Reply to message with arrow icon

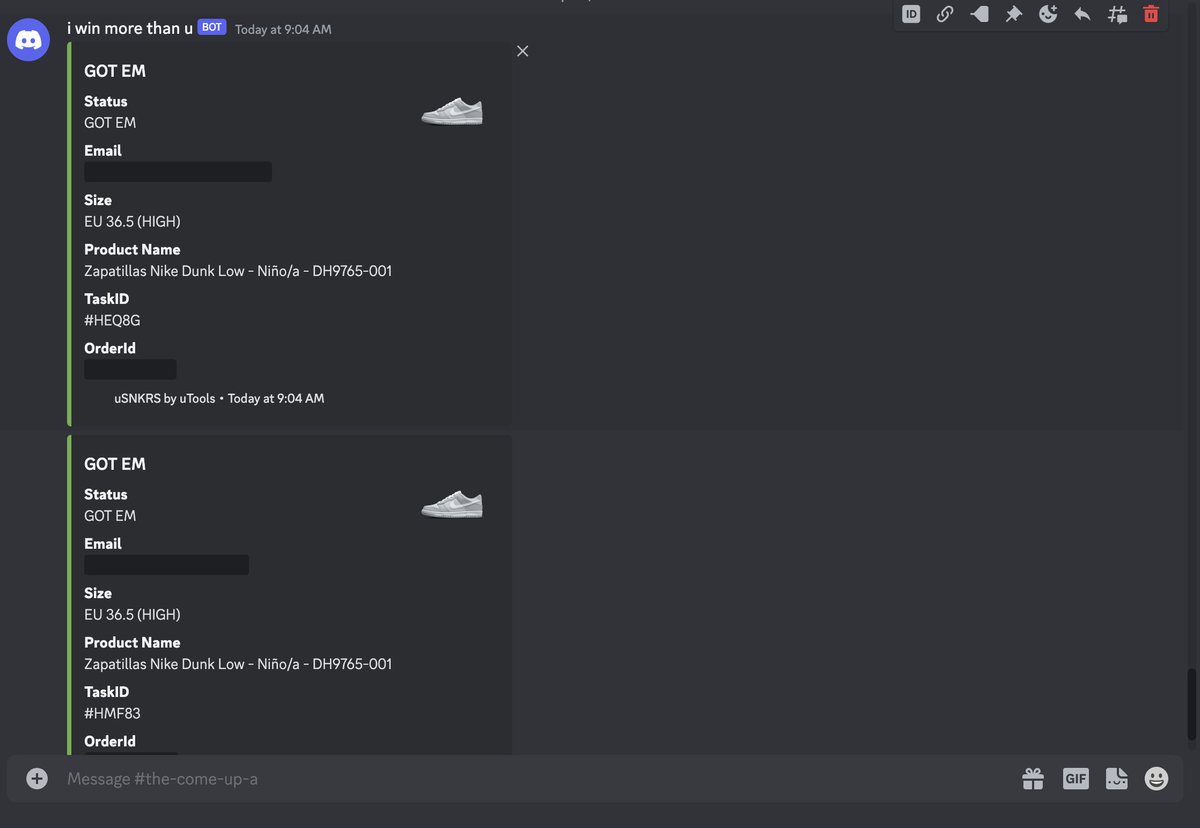click(1082, 14)
